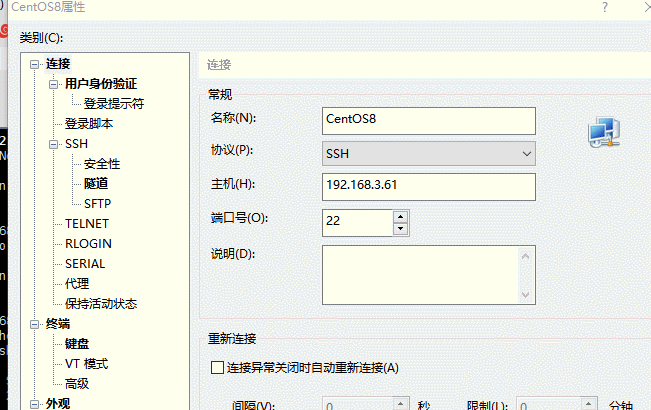Screen dimensions: 651x410
Task: Select 连接 category in tree
Action: [58, 64]
